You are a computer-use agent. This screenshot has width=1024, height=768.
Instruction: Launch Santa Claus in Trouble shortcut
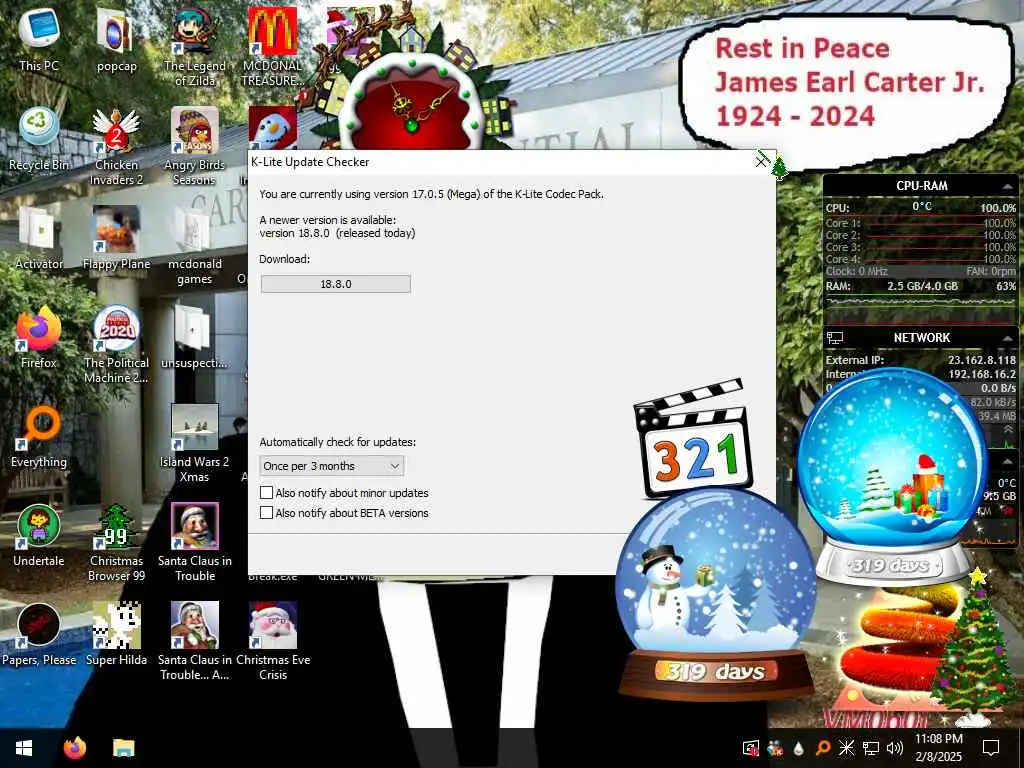195,543
